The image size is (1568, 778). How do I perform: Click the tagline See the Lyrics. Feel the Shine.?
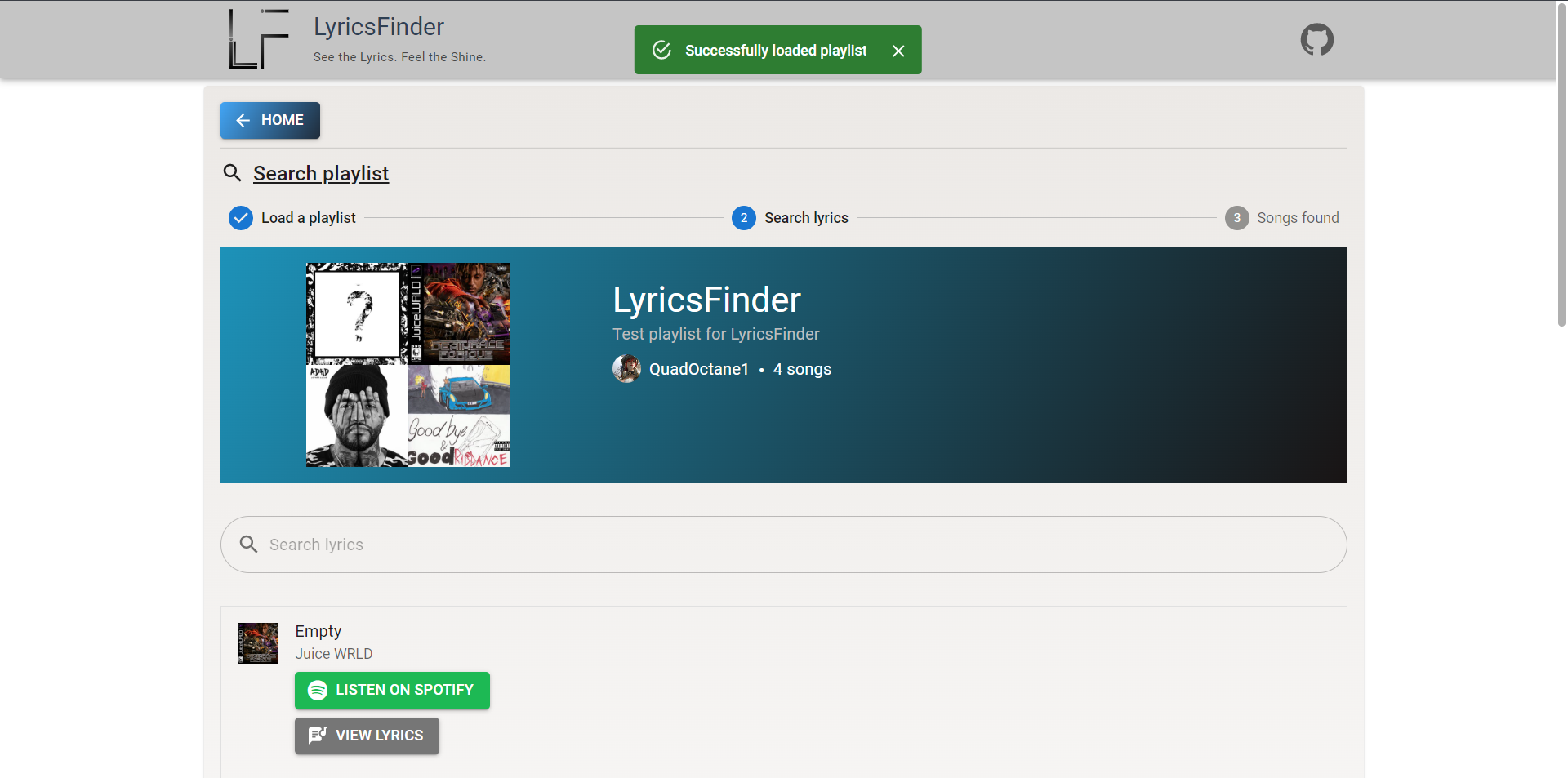pyautogui.click(x=399, y=57)
